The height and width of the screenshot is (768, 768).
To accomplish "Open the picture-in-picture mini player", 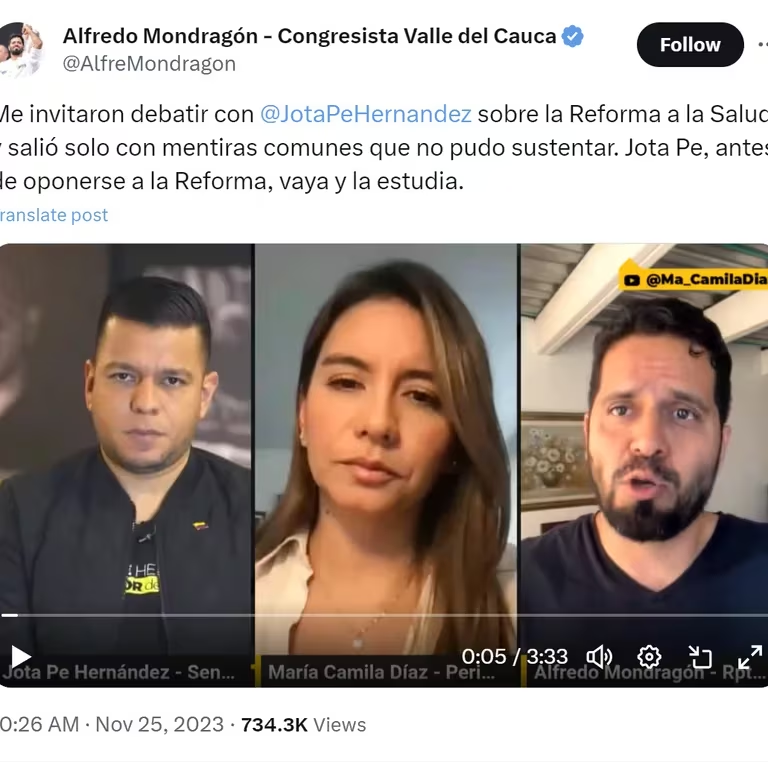I will 699,656.
